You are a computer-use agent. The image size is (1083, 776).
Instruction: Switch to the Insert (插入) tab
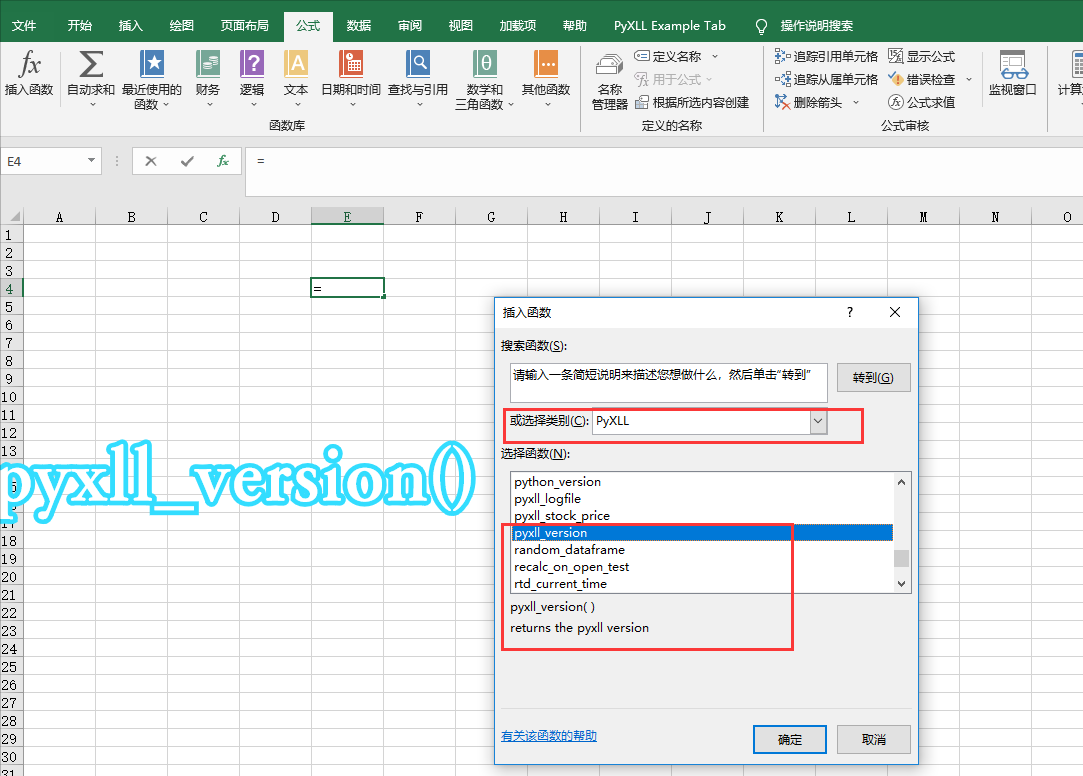click(x=131, y=26)
